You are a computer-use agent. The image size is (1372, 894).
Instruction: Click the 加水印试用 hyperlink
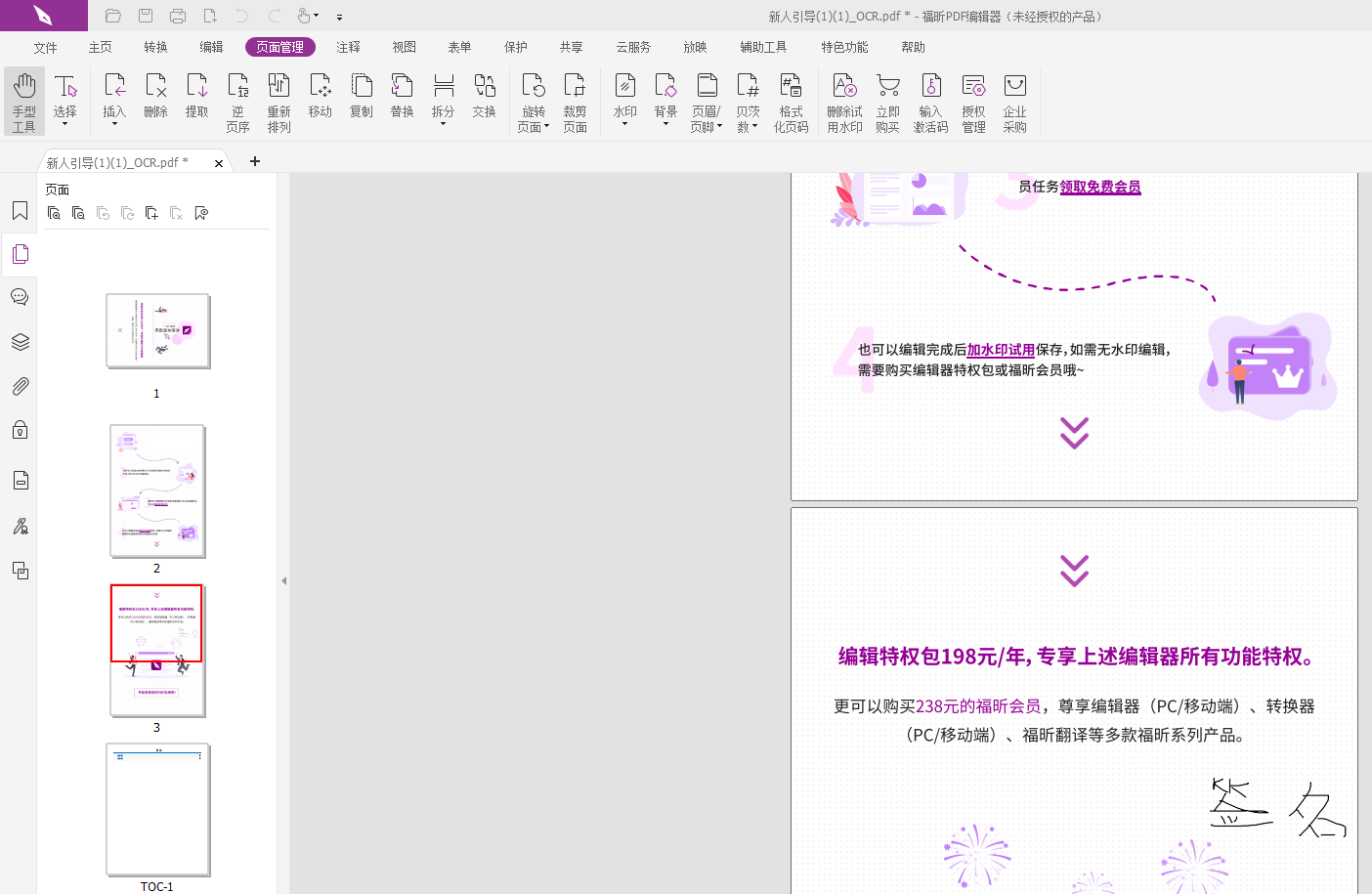tap(1001, 350)
